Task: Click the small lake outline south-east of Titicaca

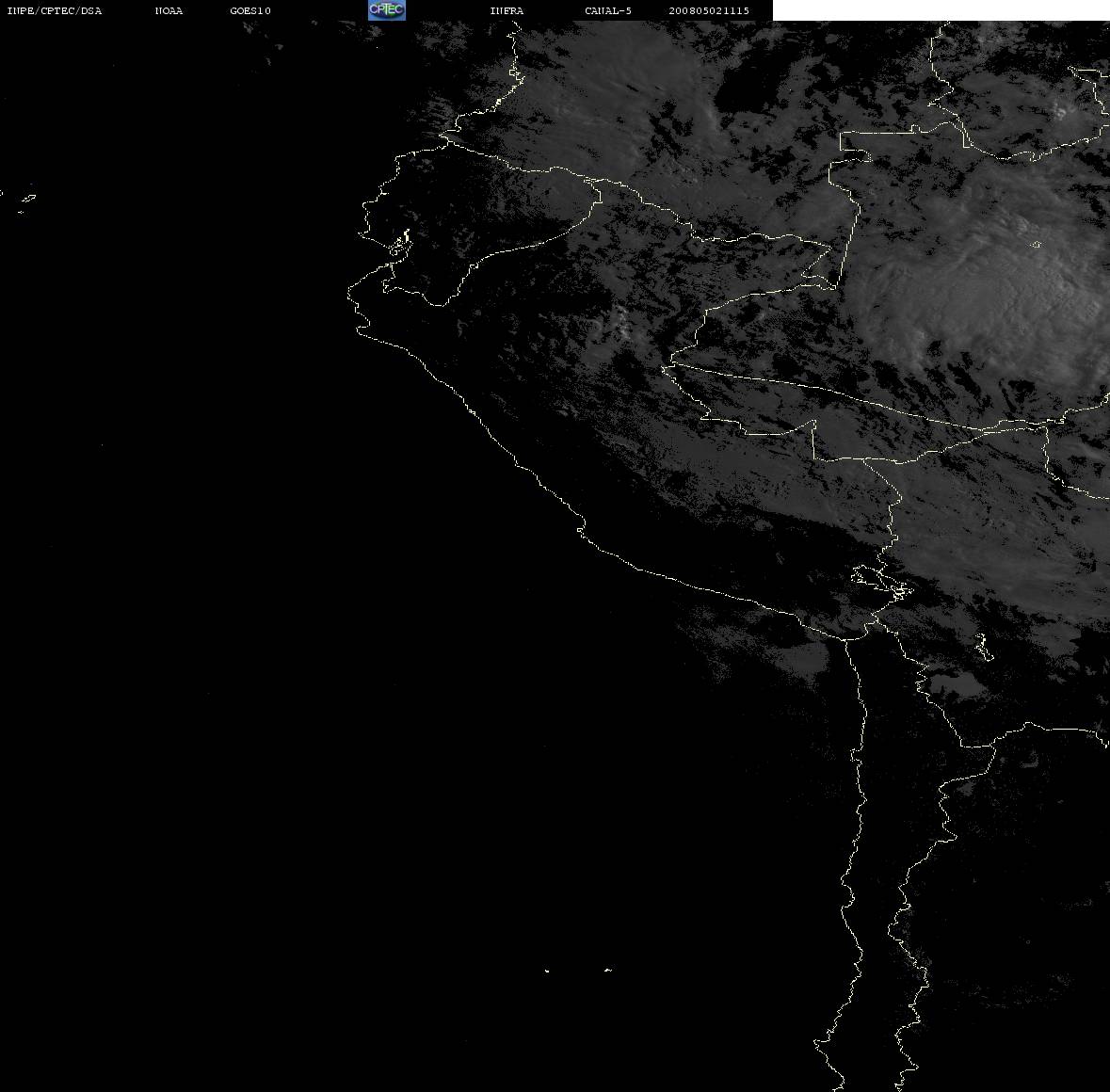Action: click(983, 647)
